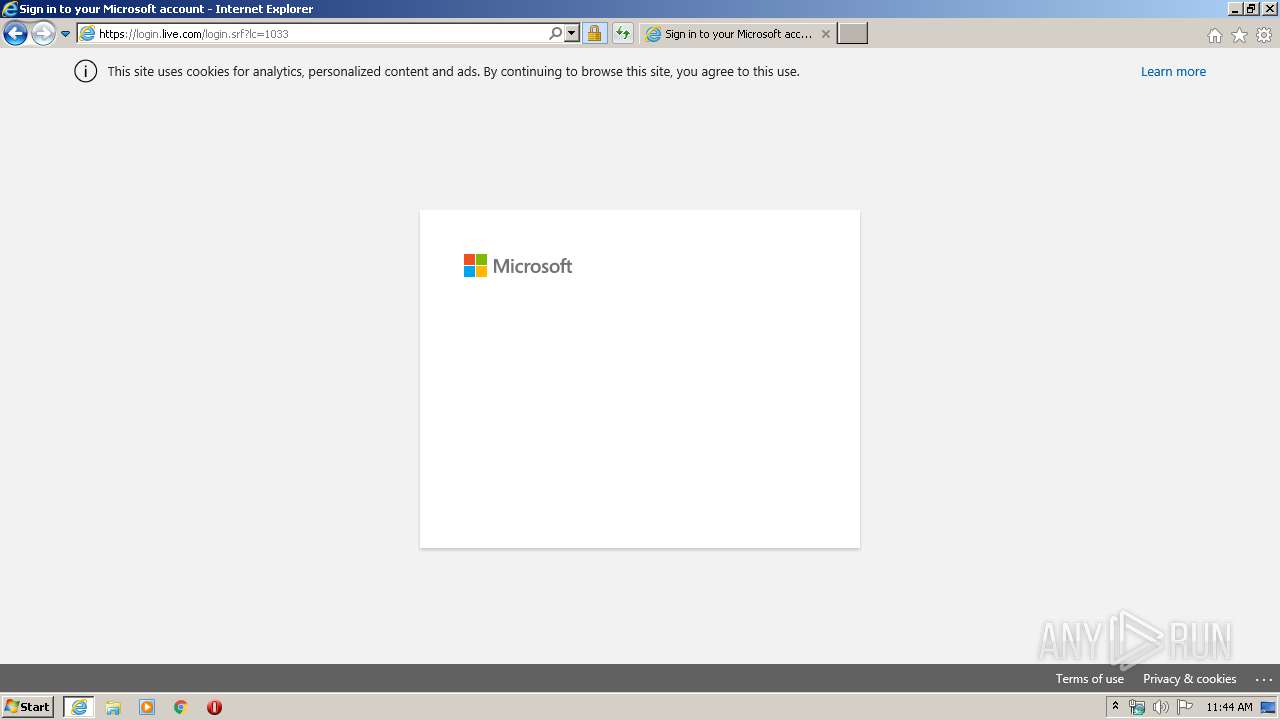Open the red shield taskbar icon
The height and width of the screenshot is (720, 1280).
pyautogui.click(x=214, y=707)
